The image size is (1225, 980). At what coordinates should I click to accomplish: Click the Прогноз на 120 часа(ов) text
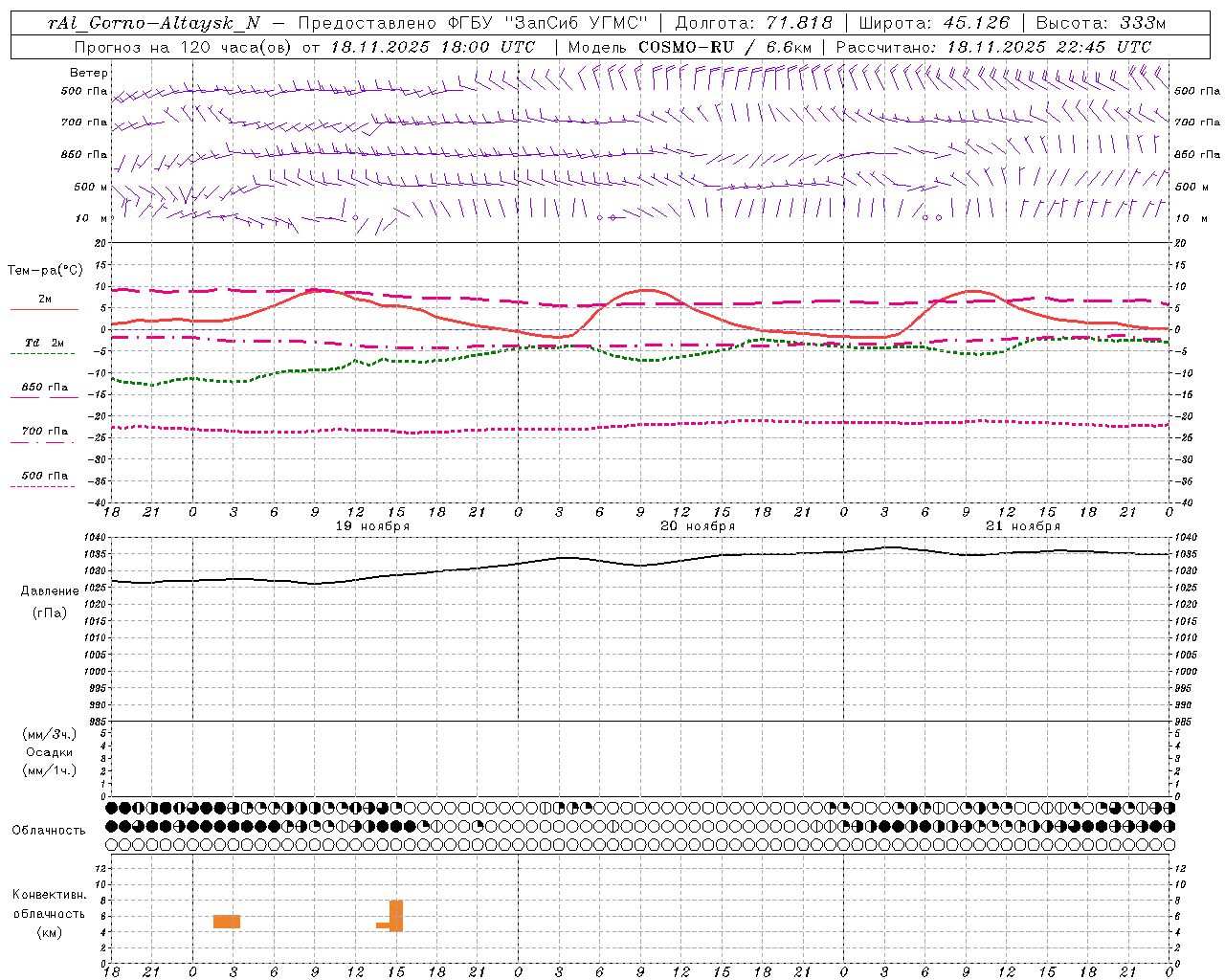(184, 47)
